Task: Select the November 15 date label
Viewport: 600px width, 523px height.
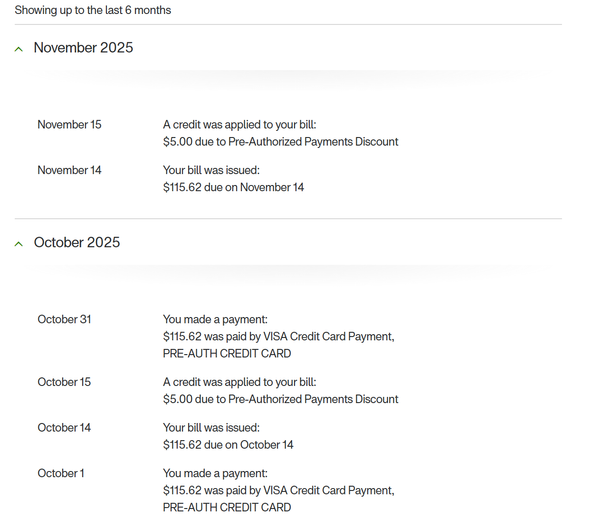Action: click(69, 125)
